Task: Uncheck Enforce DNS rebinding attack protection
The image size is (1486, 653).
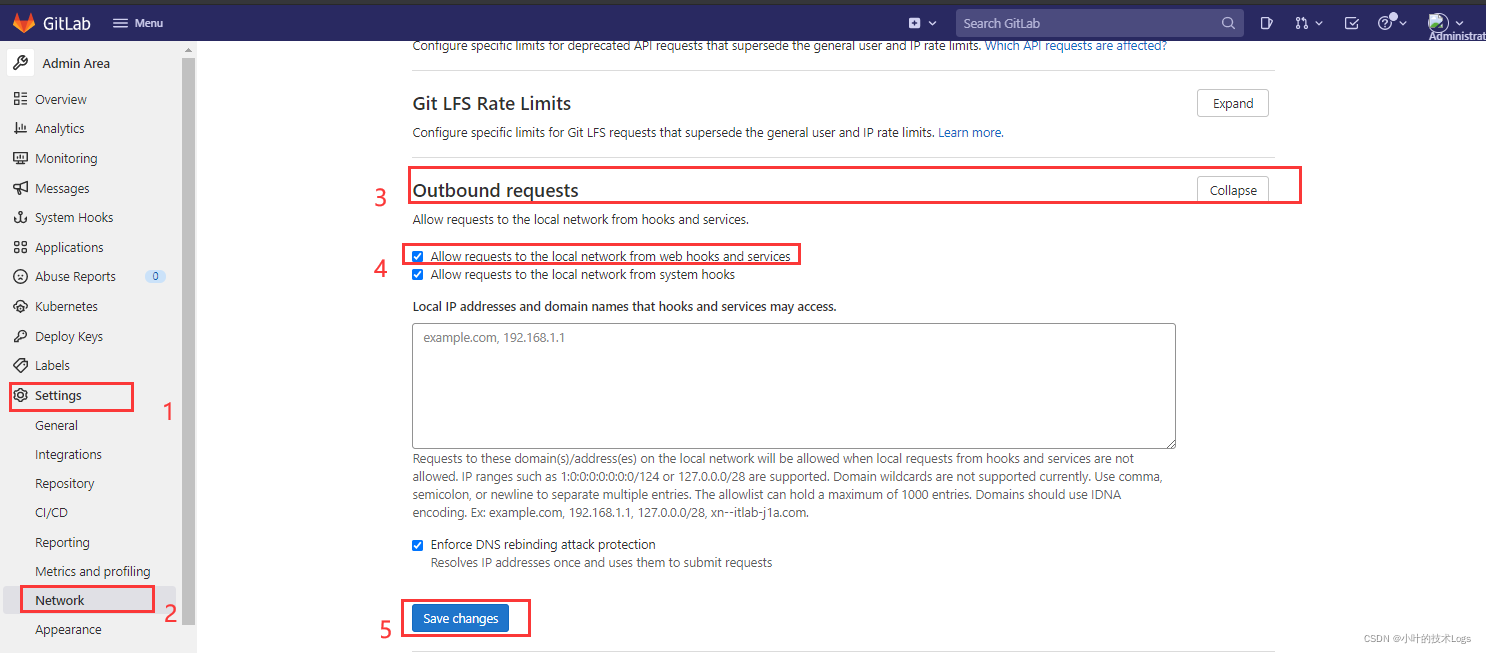Action: 418,545
